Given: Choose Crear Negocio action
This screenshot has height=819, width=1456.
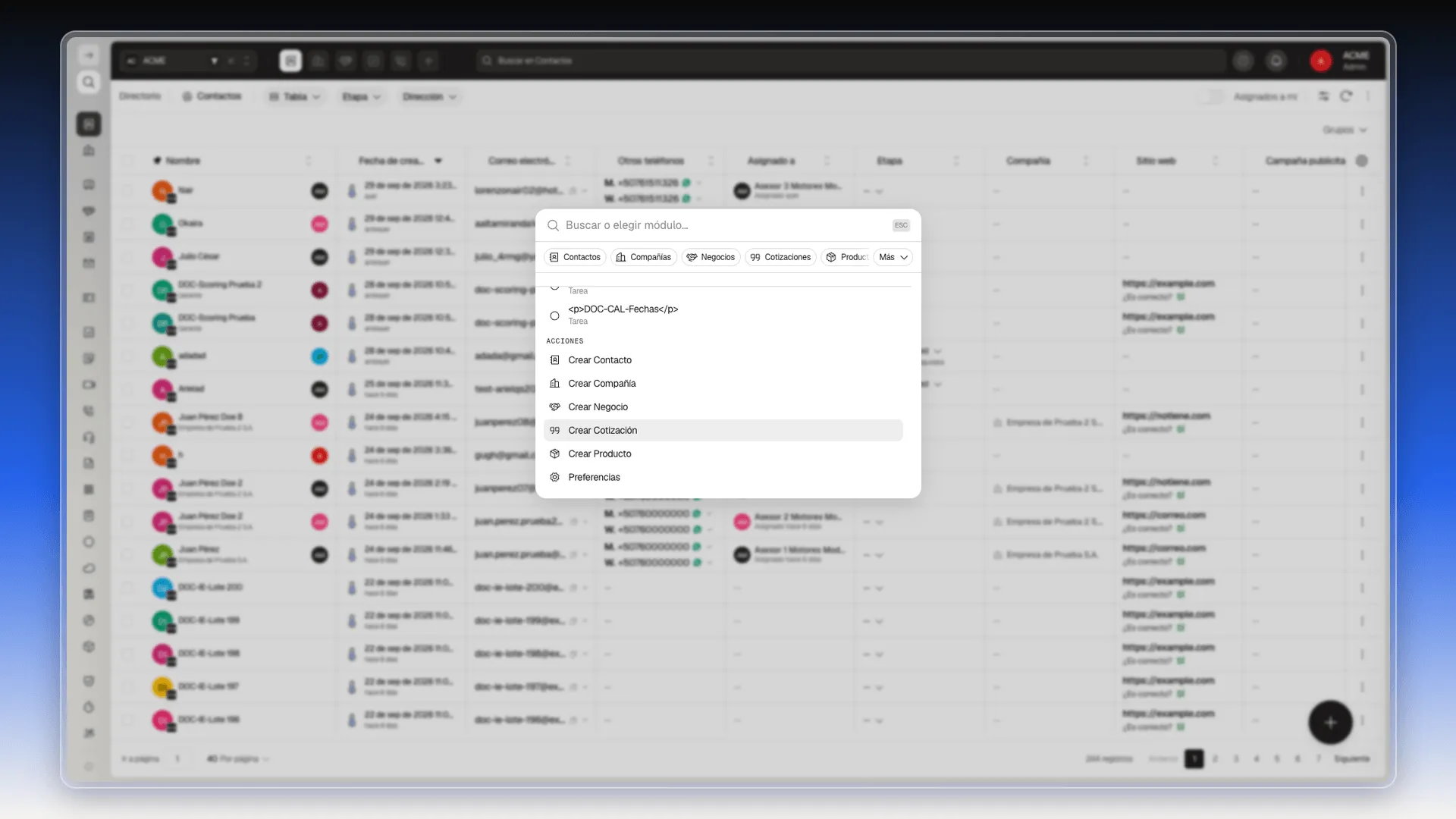Looking at the screenshot, I should coord(723,407).
